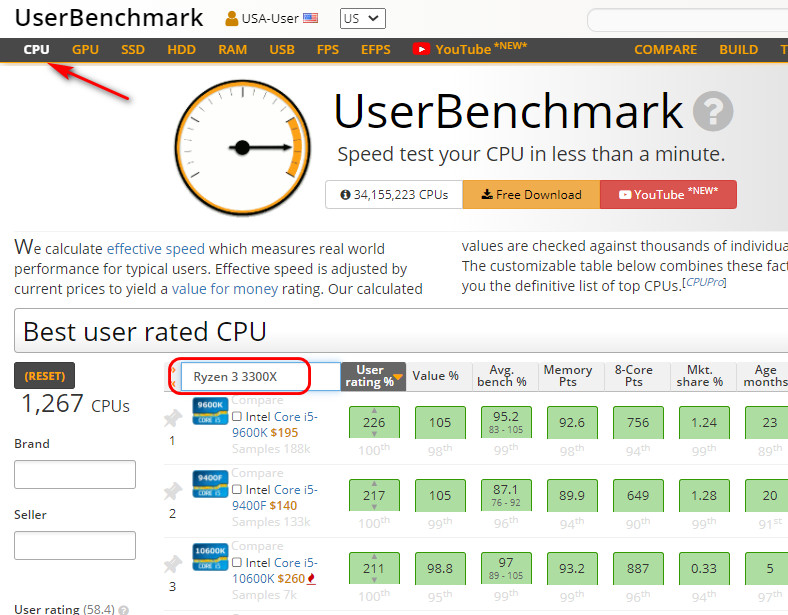Image resolution: width=788 pixels, height=615 pixels.
Task: Click the 1.28 market share cell
Action: (x=704, y=495)
